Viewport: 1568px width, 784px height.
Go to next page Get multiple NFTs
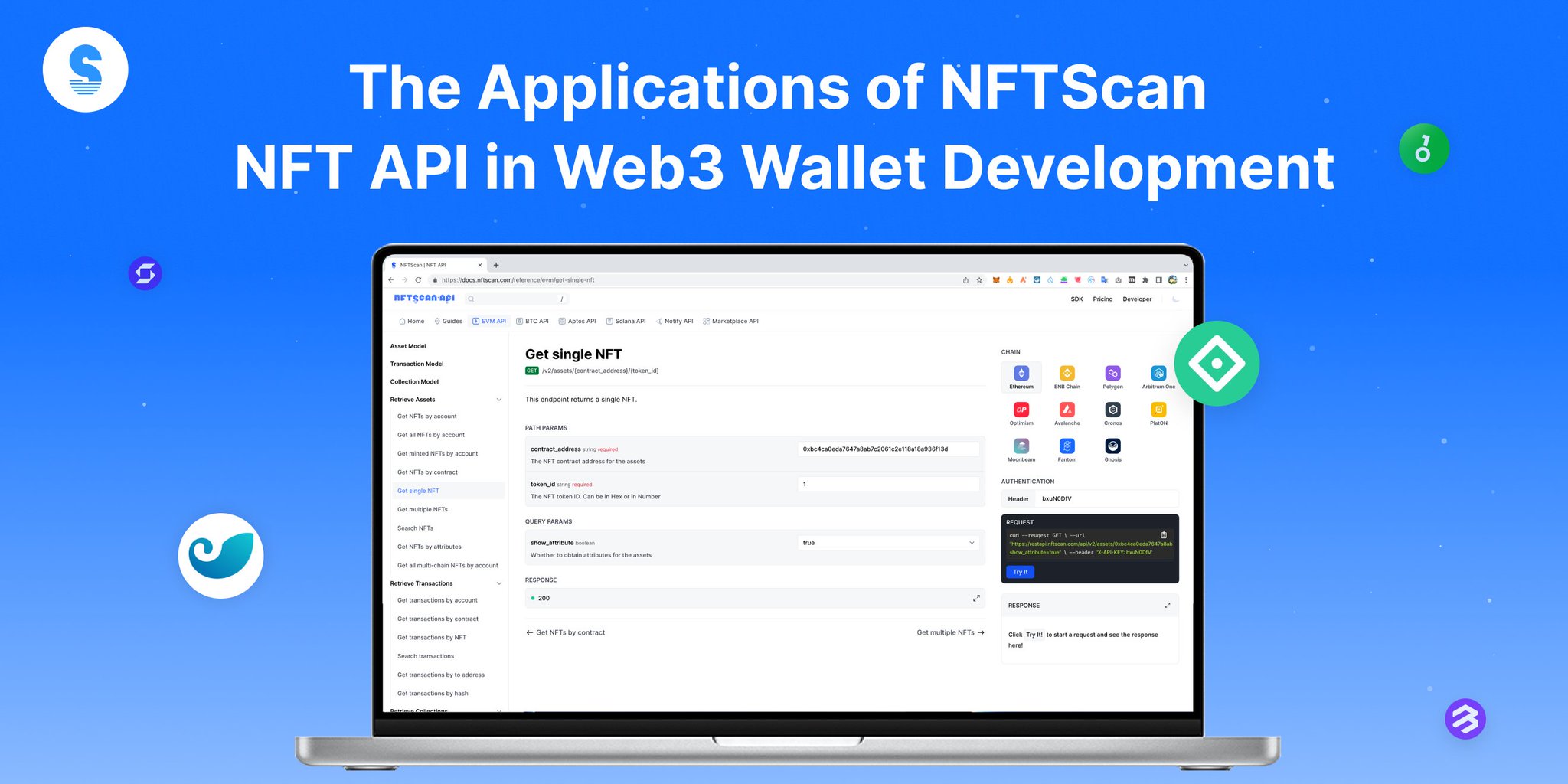(950, 632)
